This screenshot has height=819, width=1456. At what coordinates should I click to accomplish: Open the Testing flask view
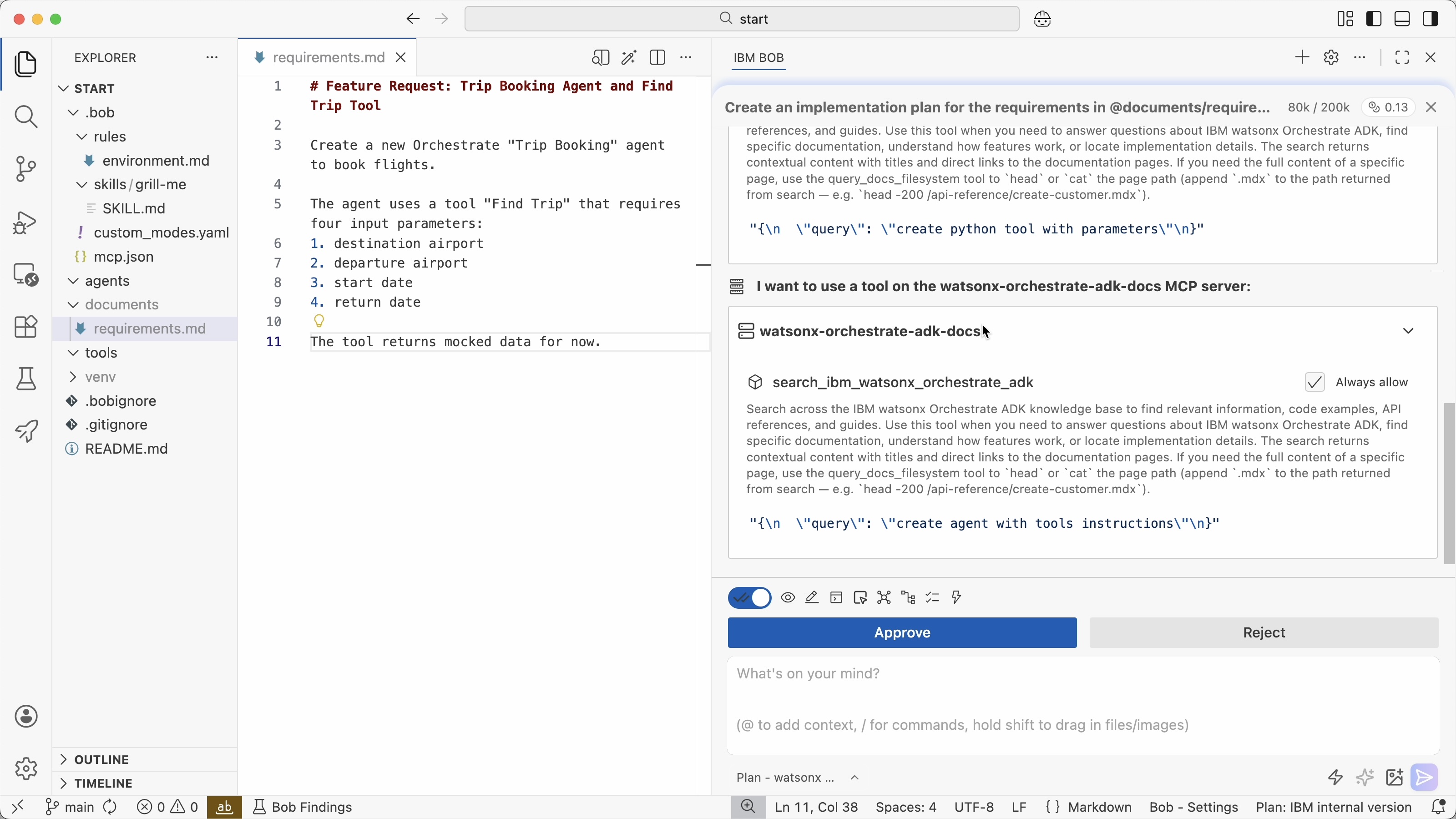pyautogui.click(x=26, y=379)
